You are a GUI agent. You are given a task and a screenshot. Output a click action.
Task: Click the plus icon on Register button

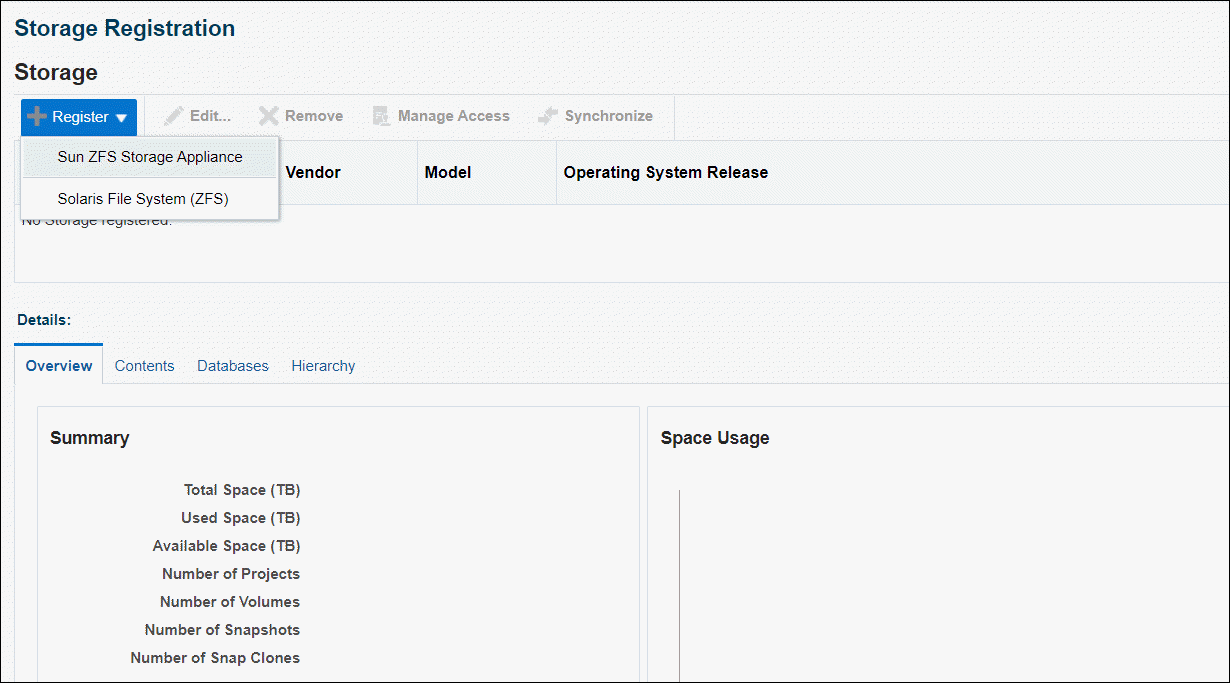[x=37, y=117]
